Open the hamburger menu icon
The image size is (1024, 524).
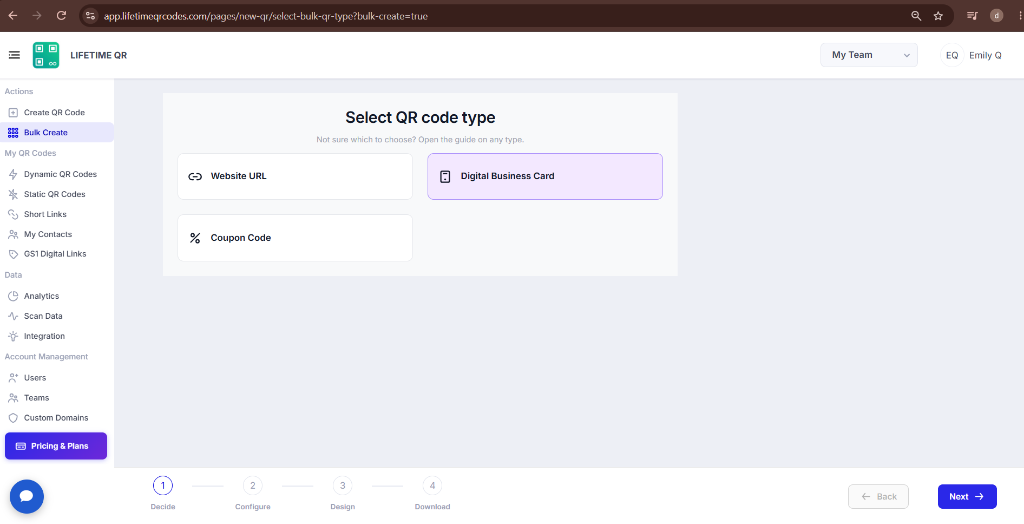tap(14, 56)
